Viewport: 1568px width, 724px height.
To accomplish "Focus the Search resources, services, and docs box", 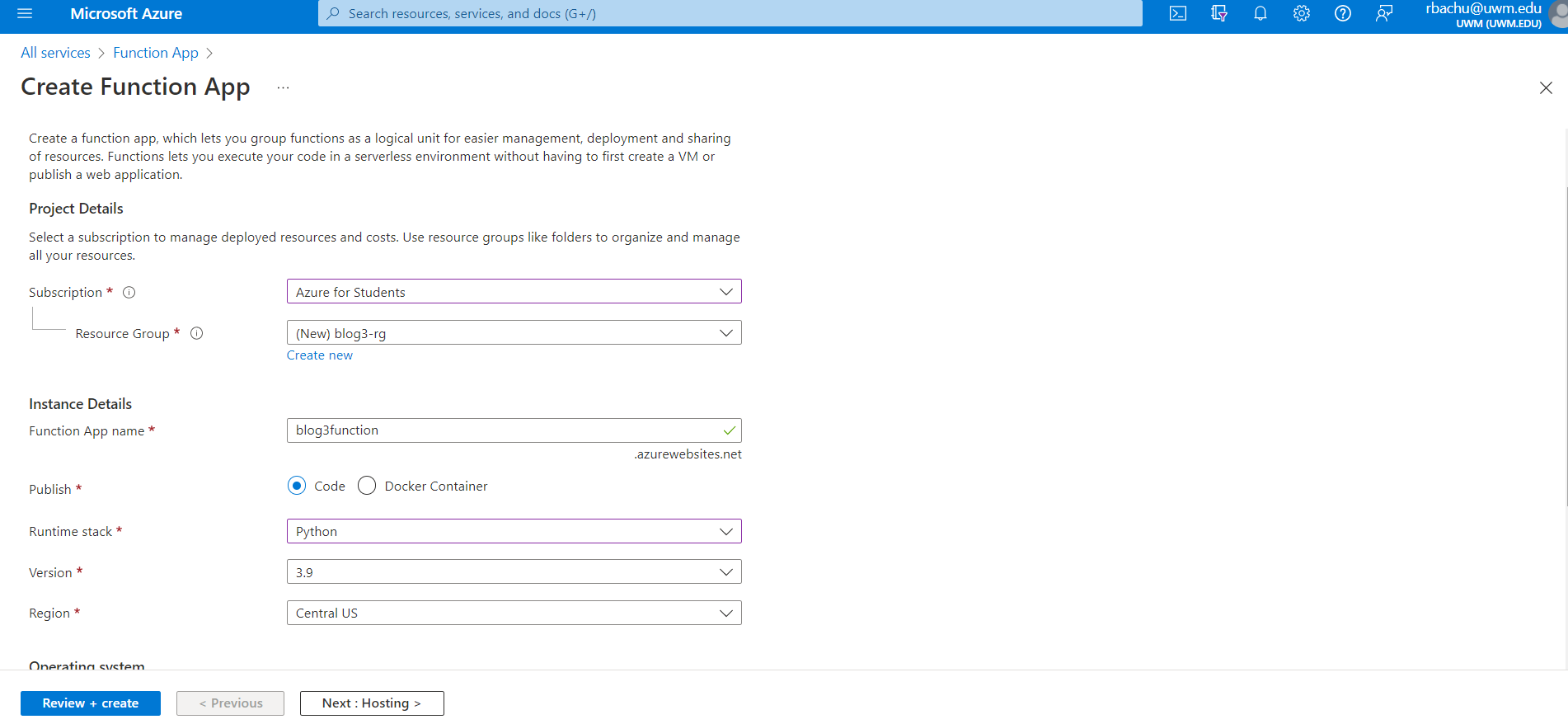I will pyautogui.click(x=730, y=13).
